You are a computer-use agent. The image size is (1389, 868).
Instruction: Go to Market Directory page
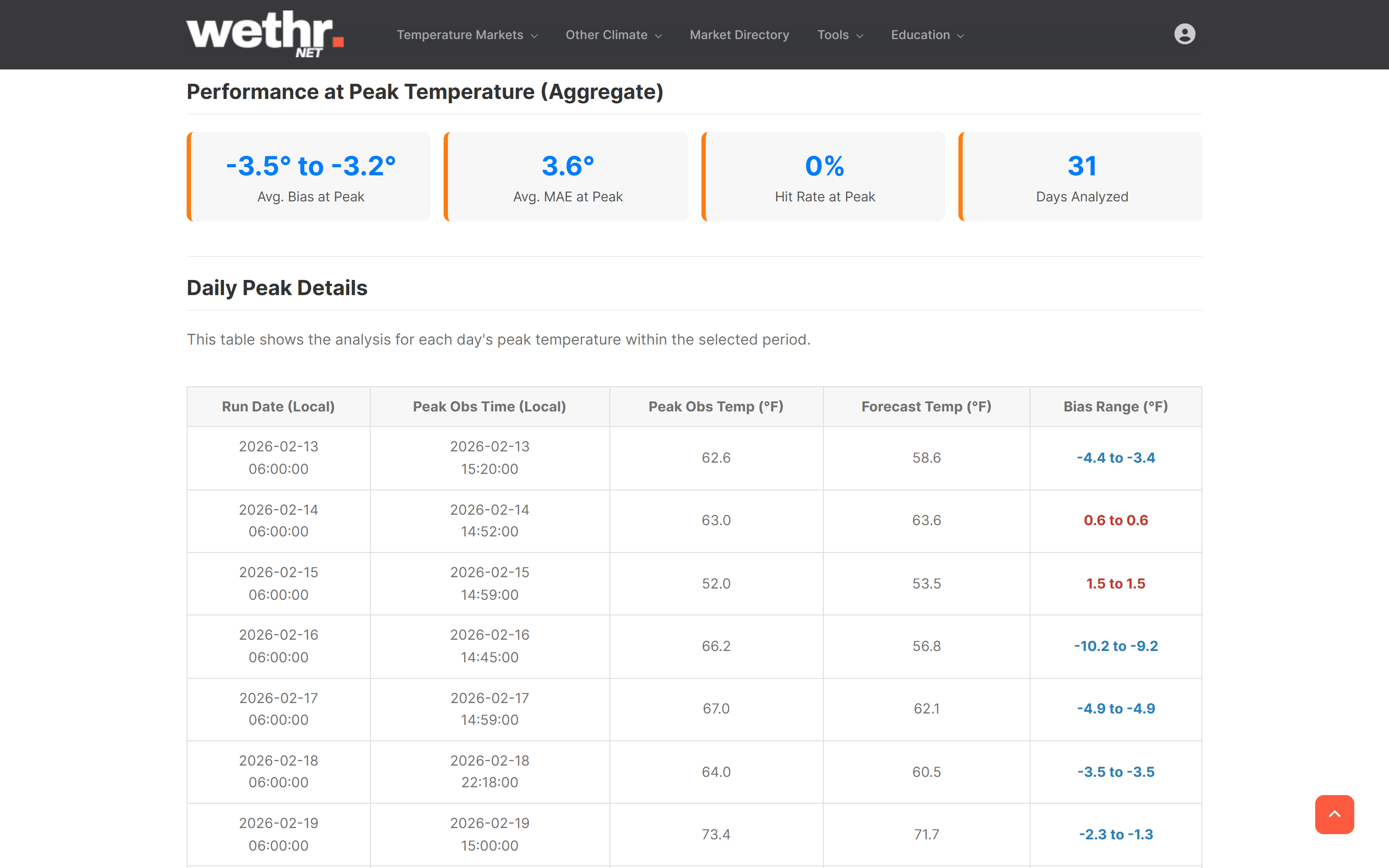(739, 35)
